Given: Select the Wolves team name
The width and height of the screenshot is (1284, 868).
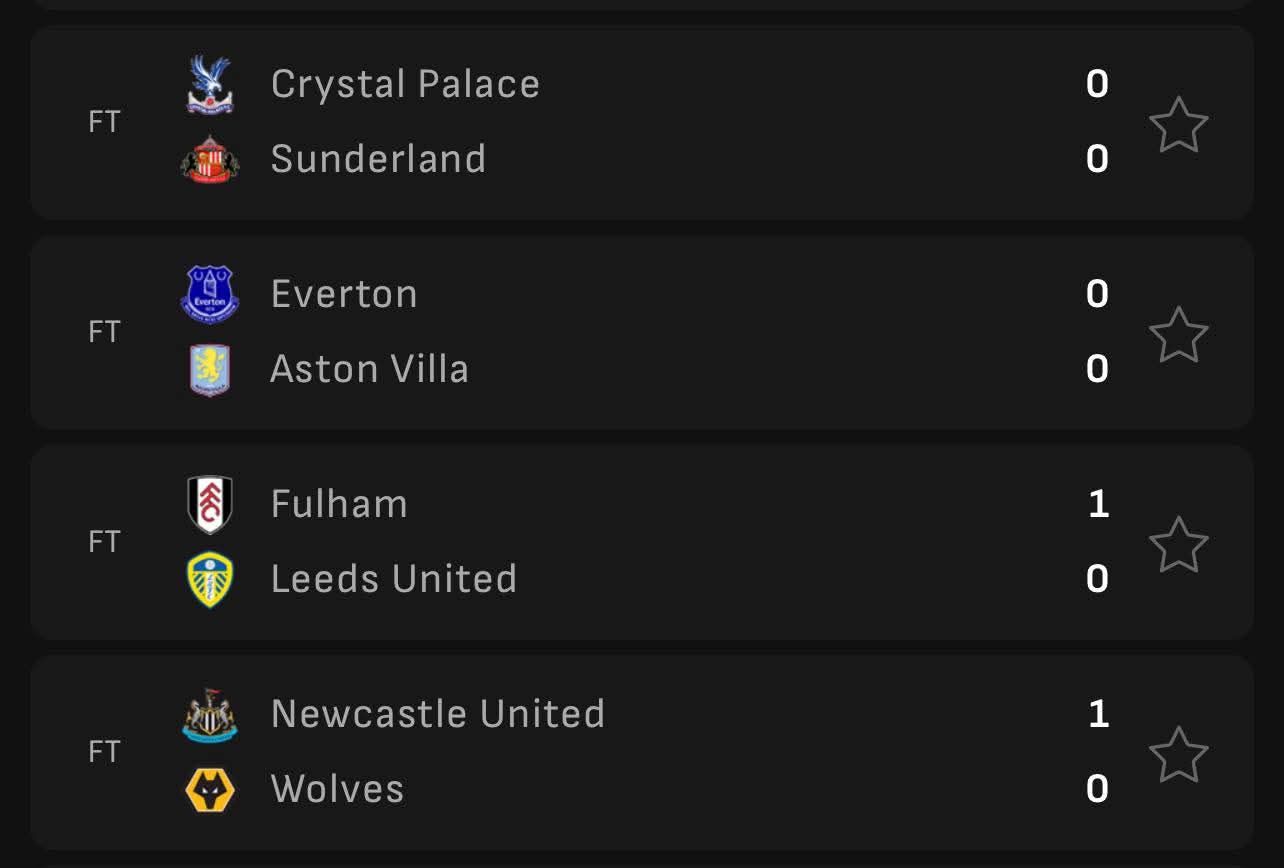Looking at the screenshot, I should tap(338, 789).
